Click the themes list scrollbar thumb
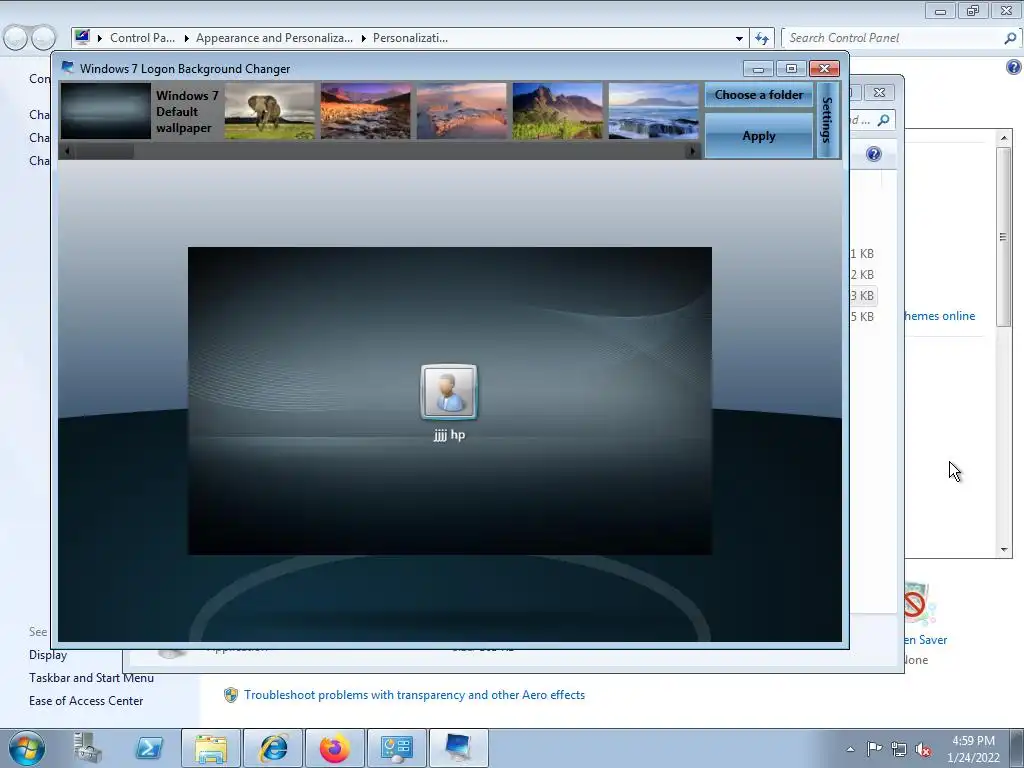 (x=1003, y=237)
